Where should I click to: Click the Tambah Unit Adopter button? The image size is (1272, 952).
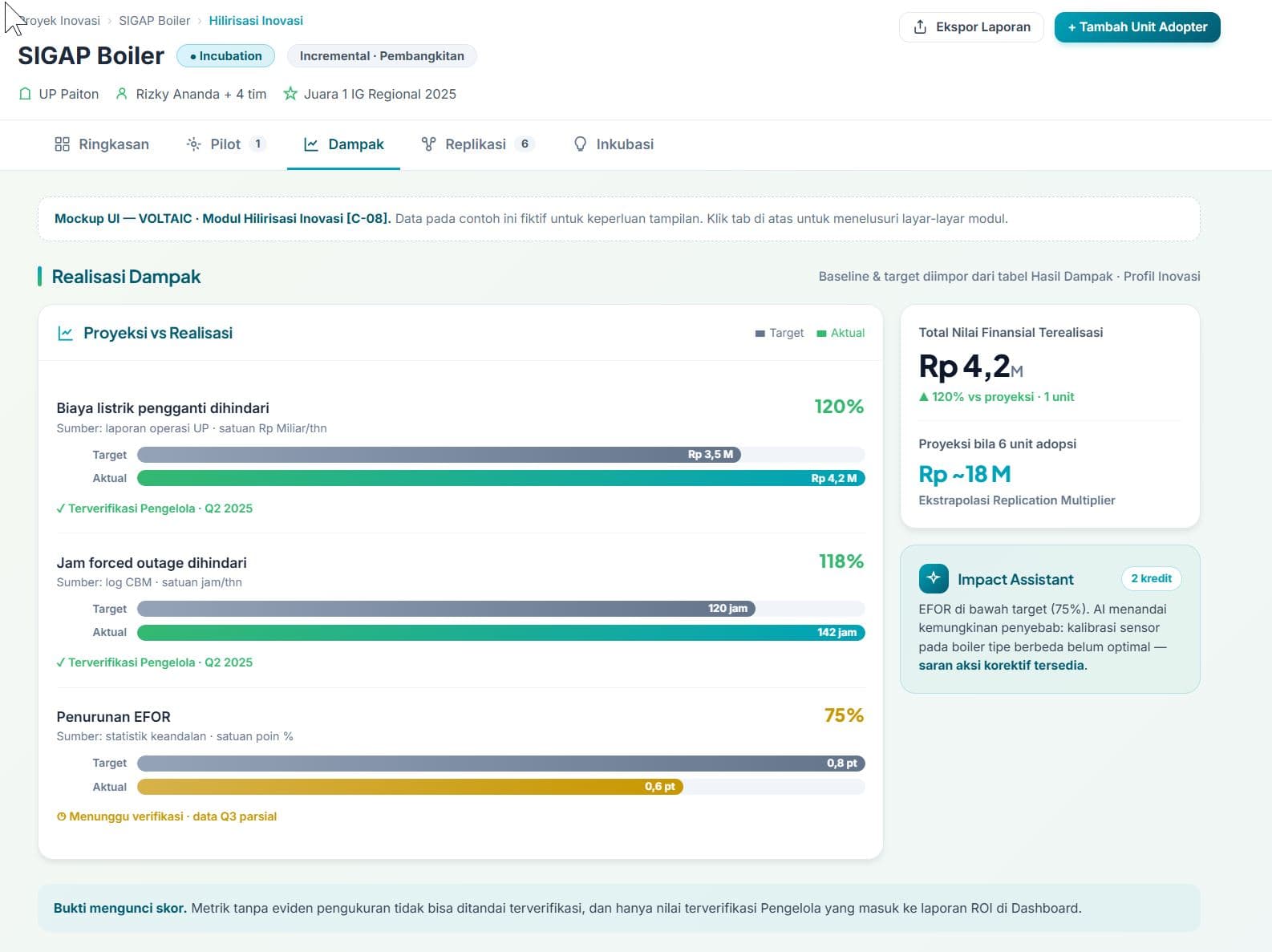coord(1137,26)
